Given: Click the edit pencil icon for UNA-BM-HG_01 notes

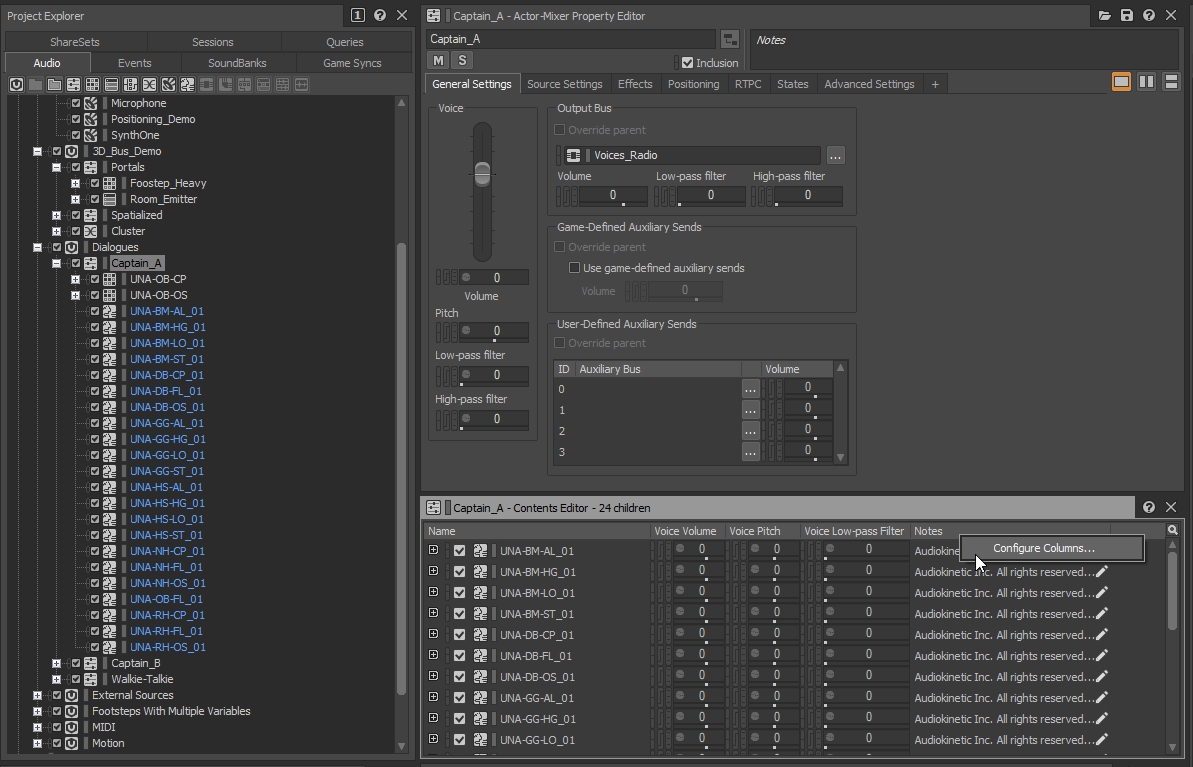Looking at the screenshot, I should [1102, 572].
